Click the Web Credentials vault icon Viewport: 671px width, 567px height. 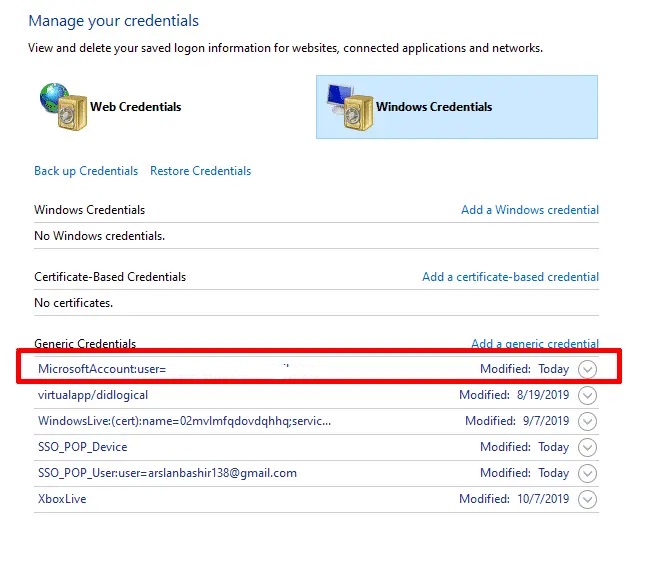62,106
